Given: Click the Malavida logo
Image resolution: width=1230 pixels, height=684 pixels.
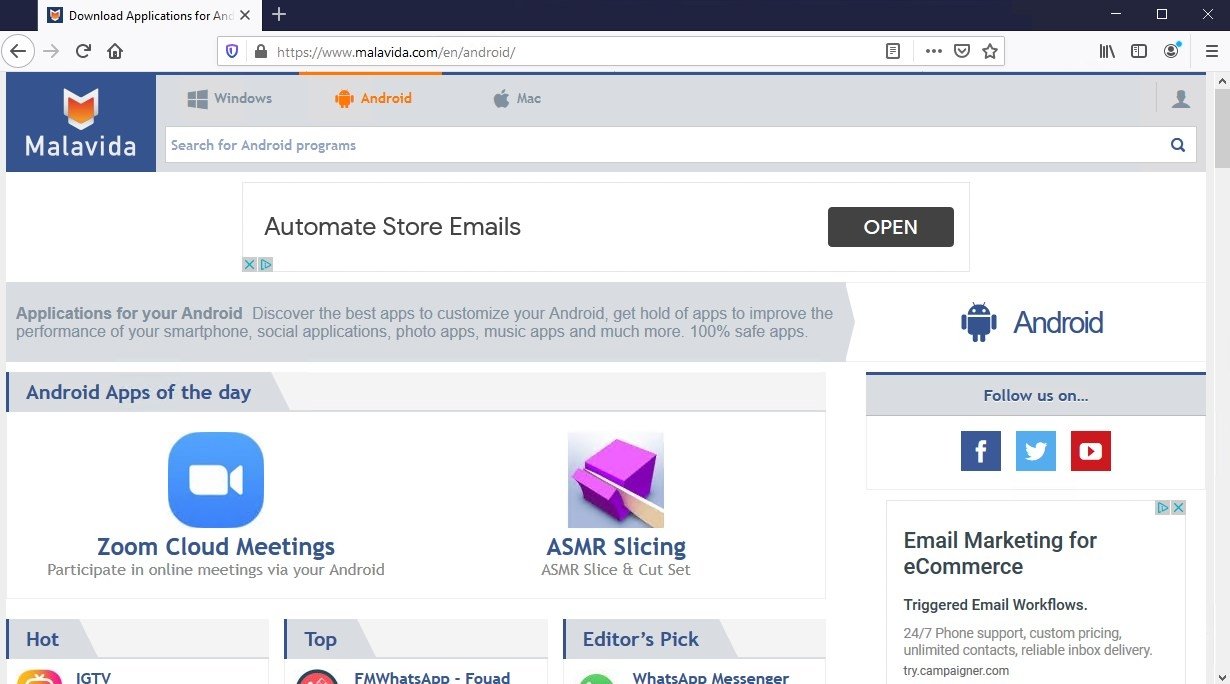Looking at the screenshot, I should point(81,122).
